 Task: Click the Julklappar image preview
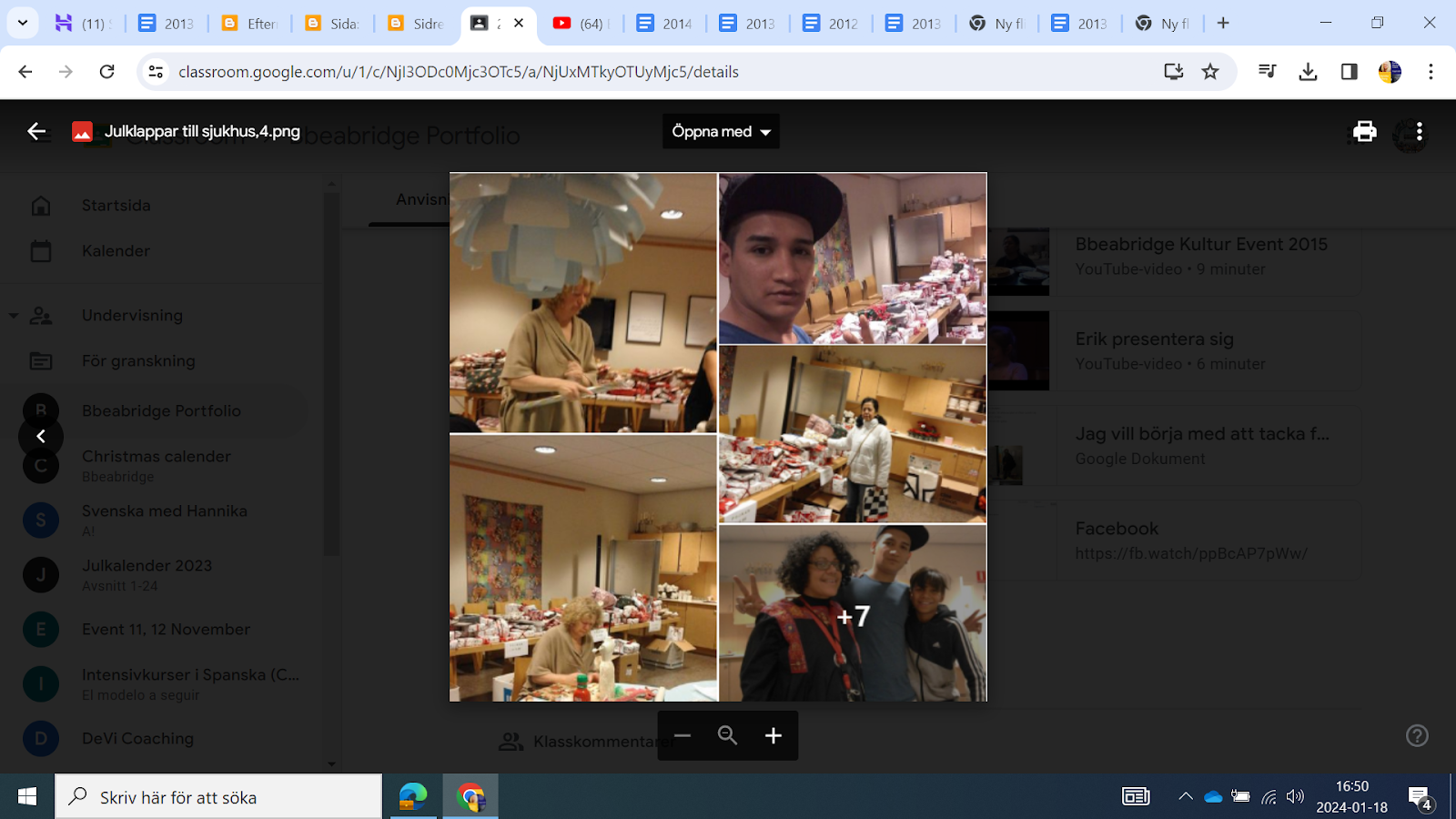tap(718, 437)
